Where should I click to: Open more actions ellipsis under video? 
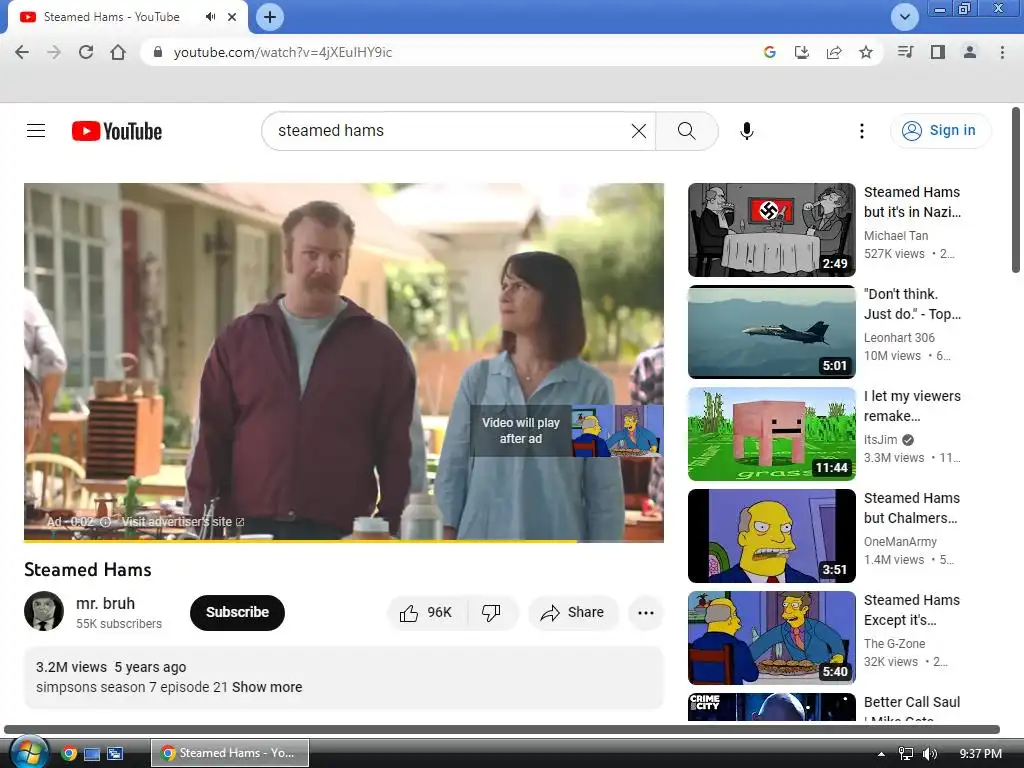[646, 613]
